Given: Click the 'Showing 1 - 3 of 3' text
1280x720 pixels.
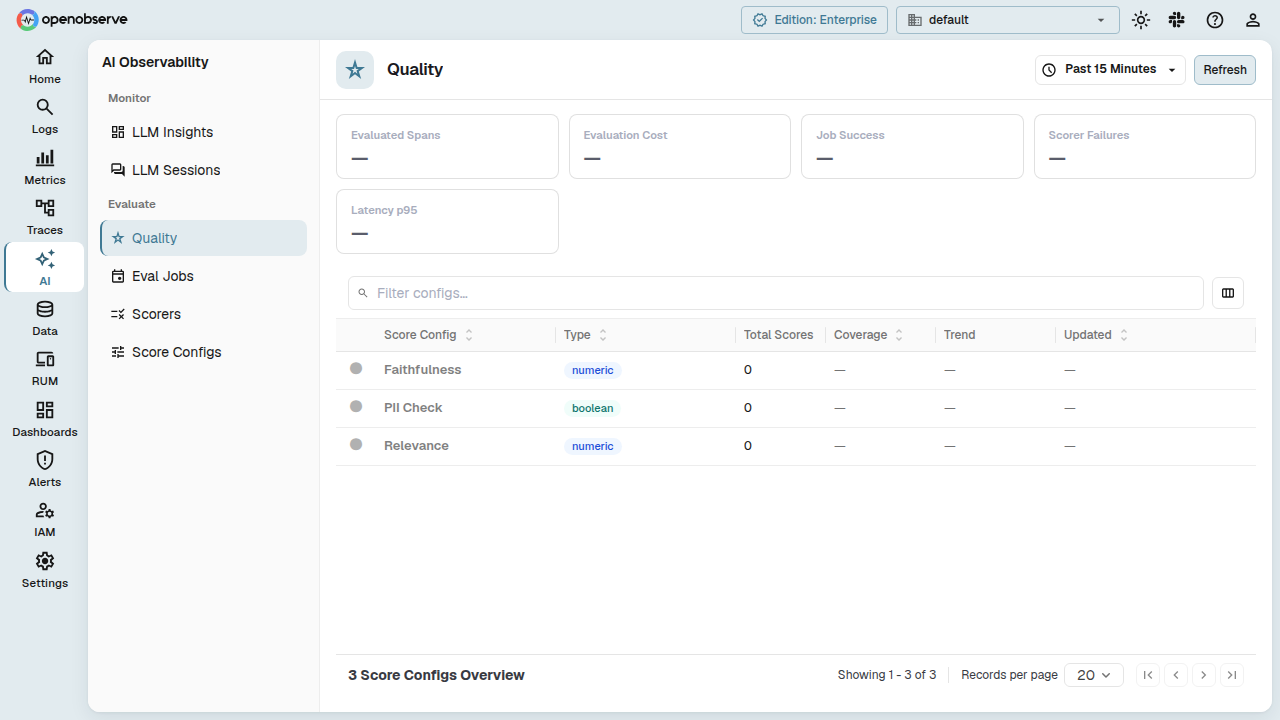Looking at the screenshot, I should pyautogui.click(x=887, y=675).
